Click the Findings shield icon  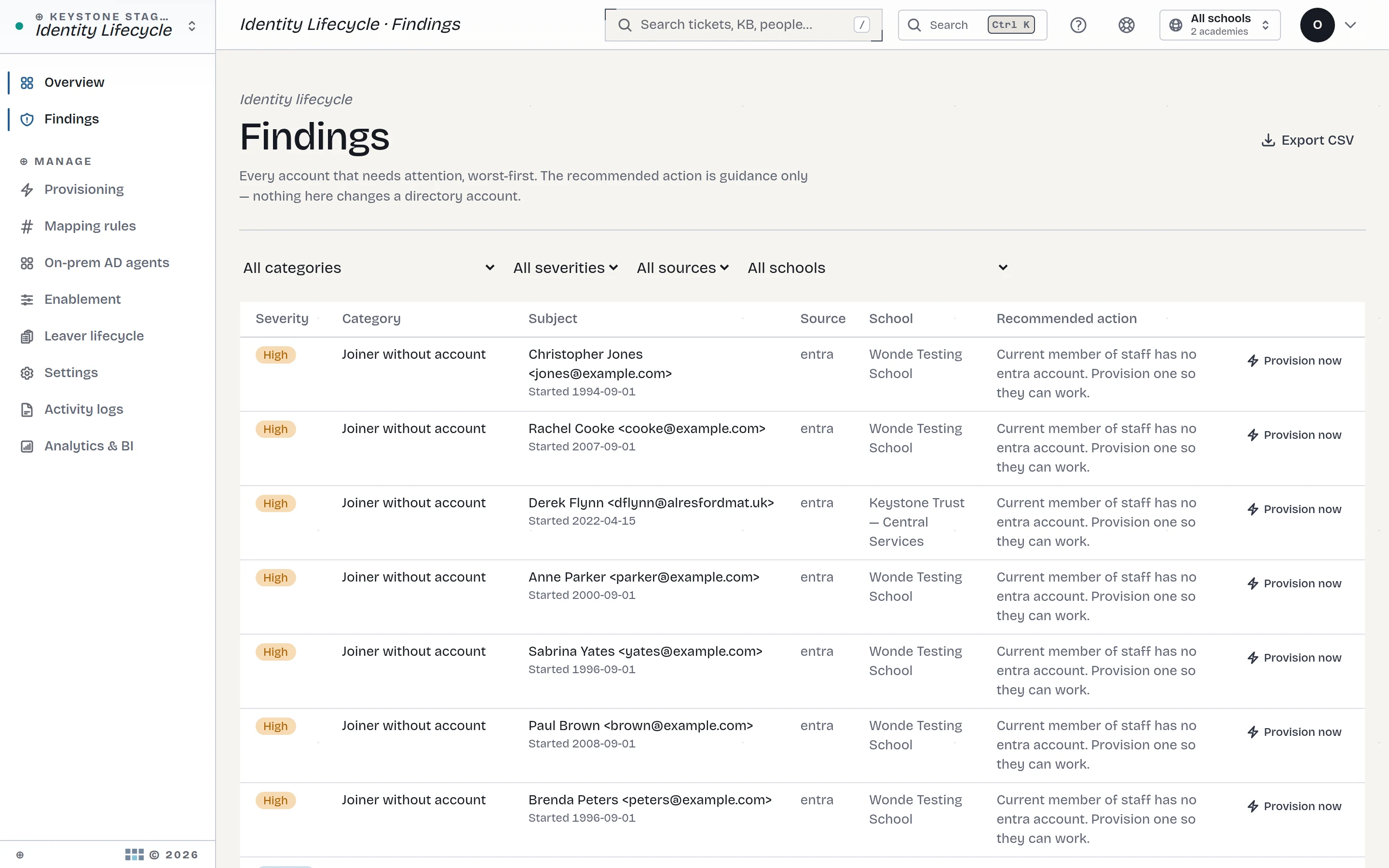pos(27,120)
